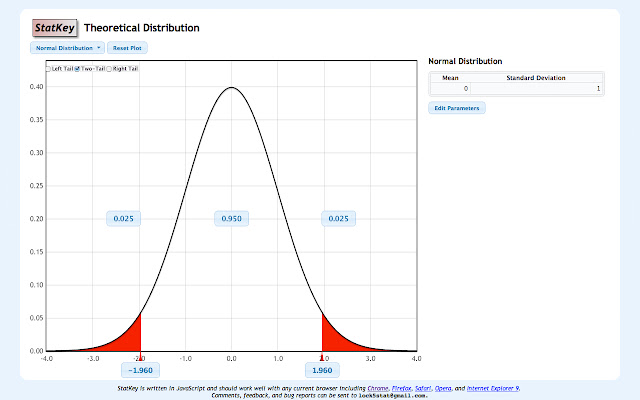The image size is (640, 400).
Task: Click the red marker at left cutoff
Action: click(140, 355)
